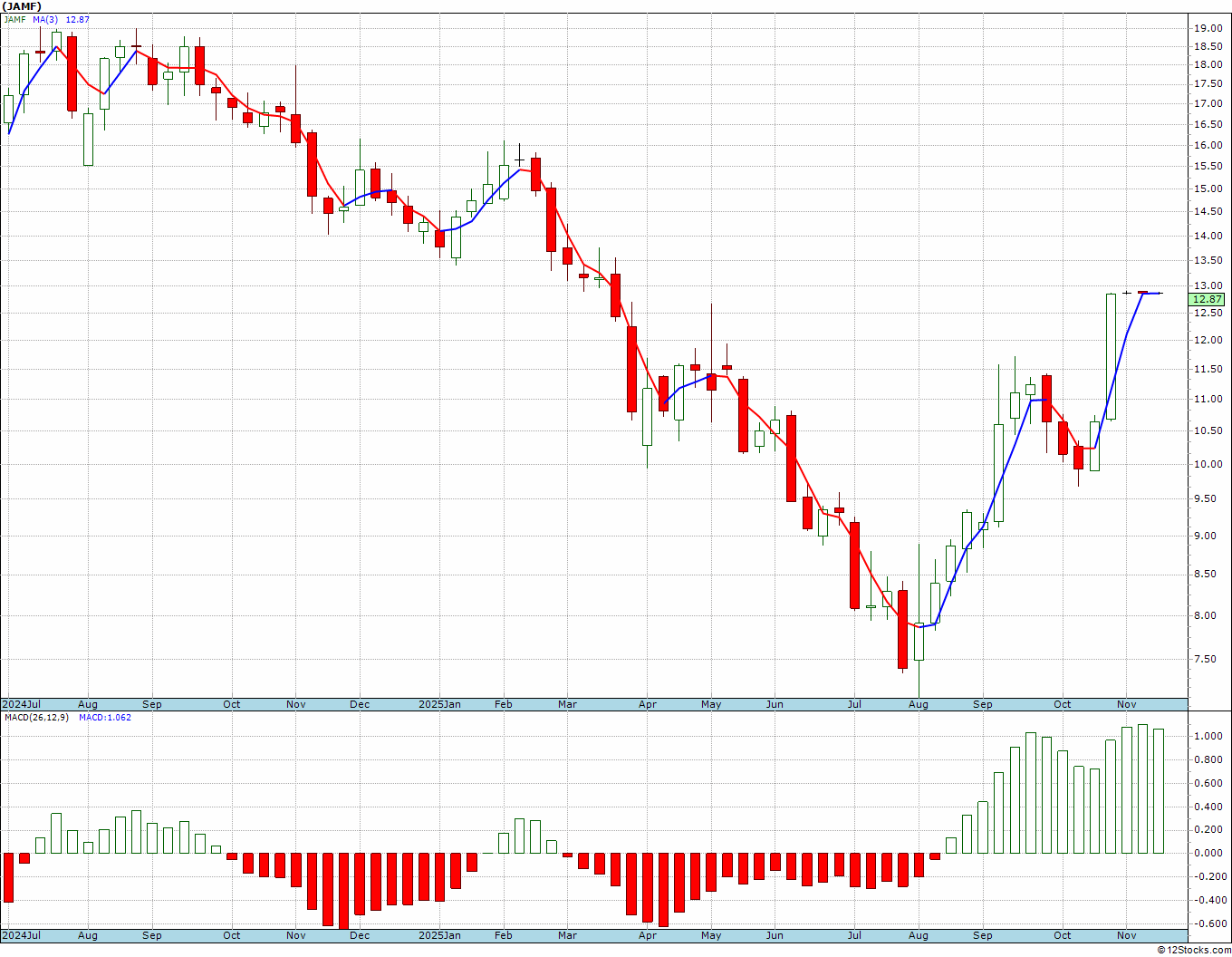The image size is (1232, 957).
Task: Click 17.00 on the price axis
Action: point(1207,103)
